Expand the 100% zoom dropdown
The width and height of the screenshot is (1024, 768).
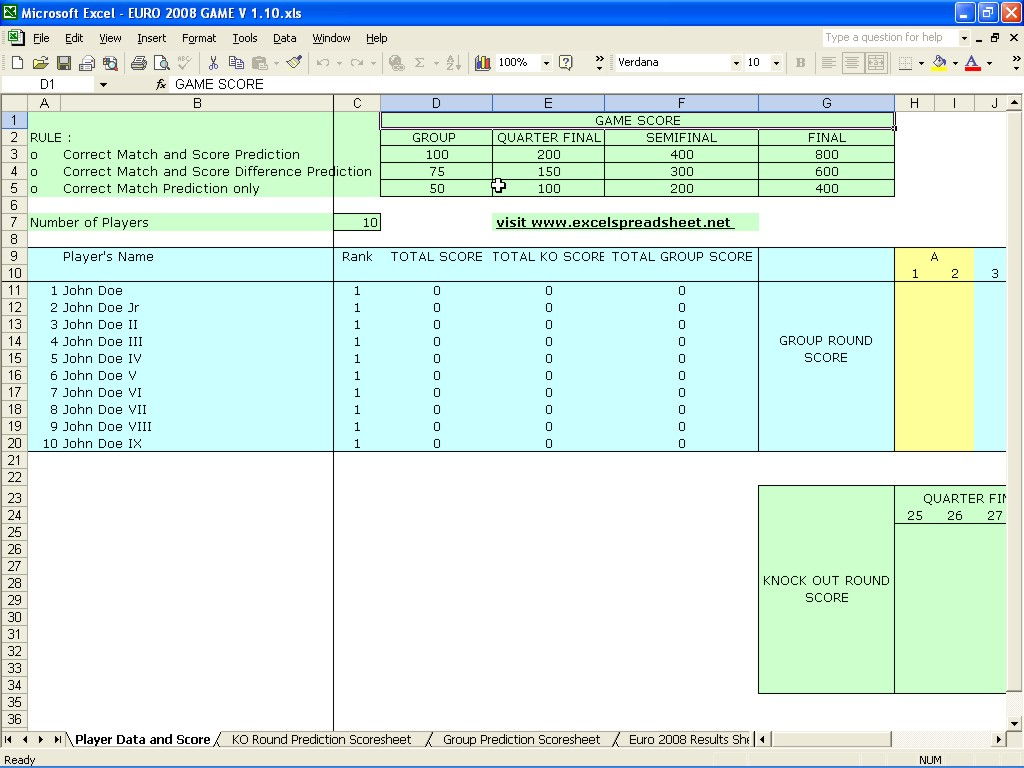546,63
